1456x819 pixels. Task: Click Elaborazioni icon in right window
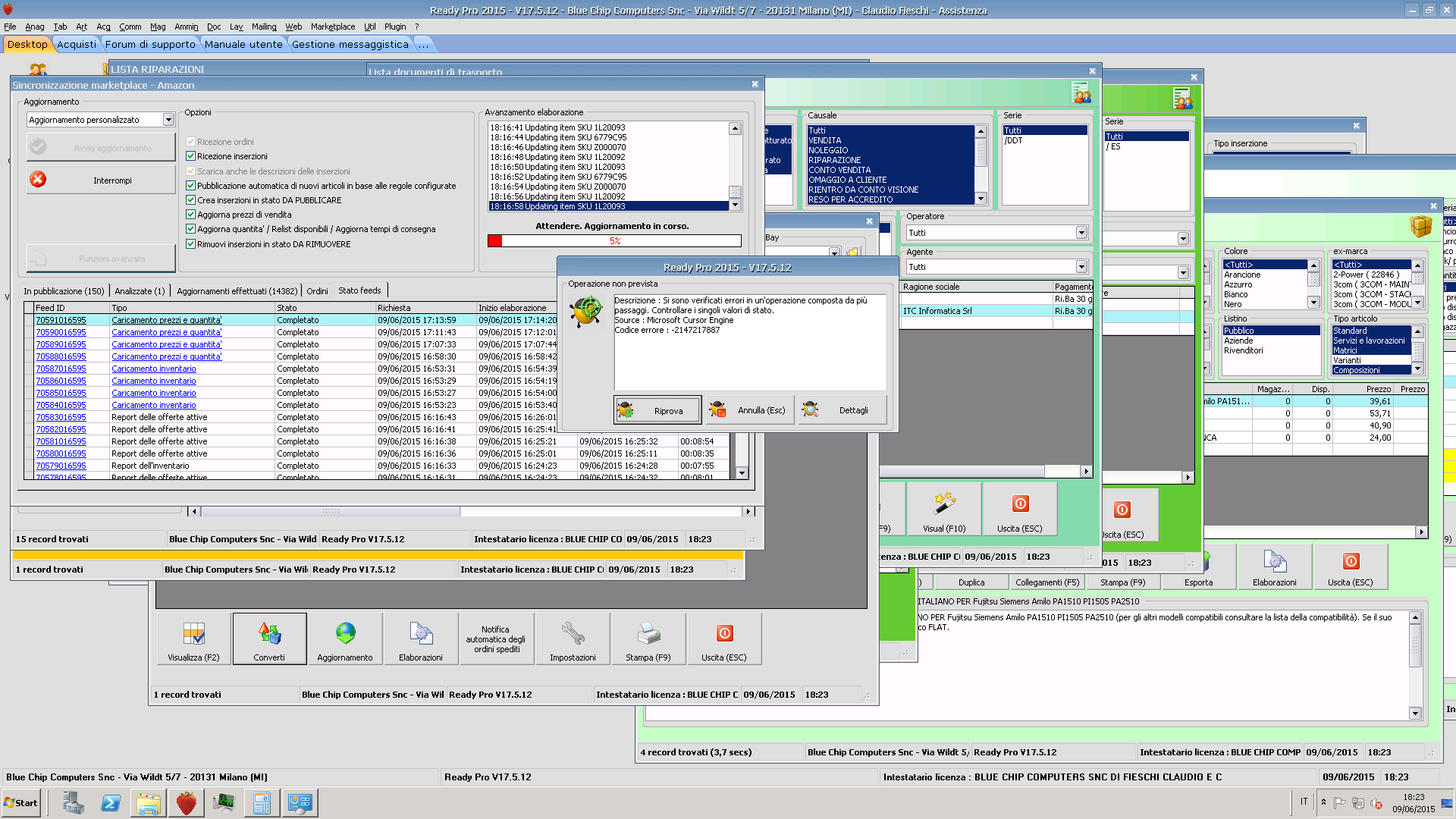tap(1275, 566)
